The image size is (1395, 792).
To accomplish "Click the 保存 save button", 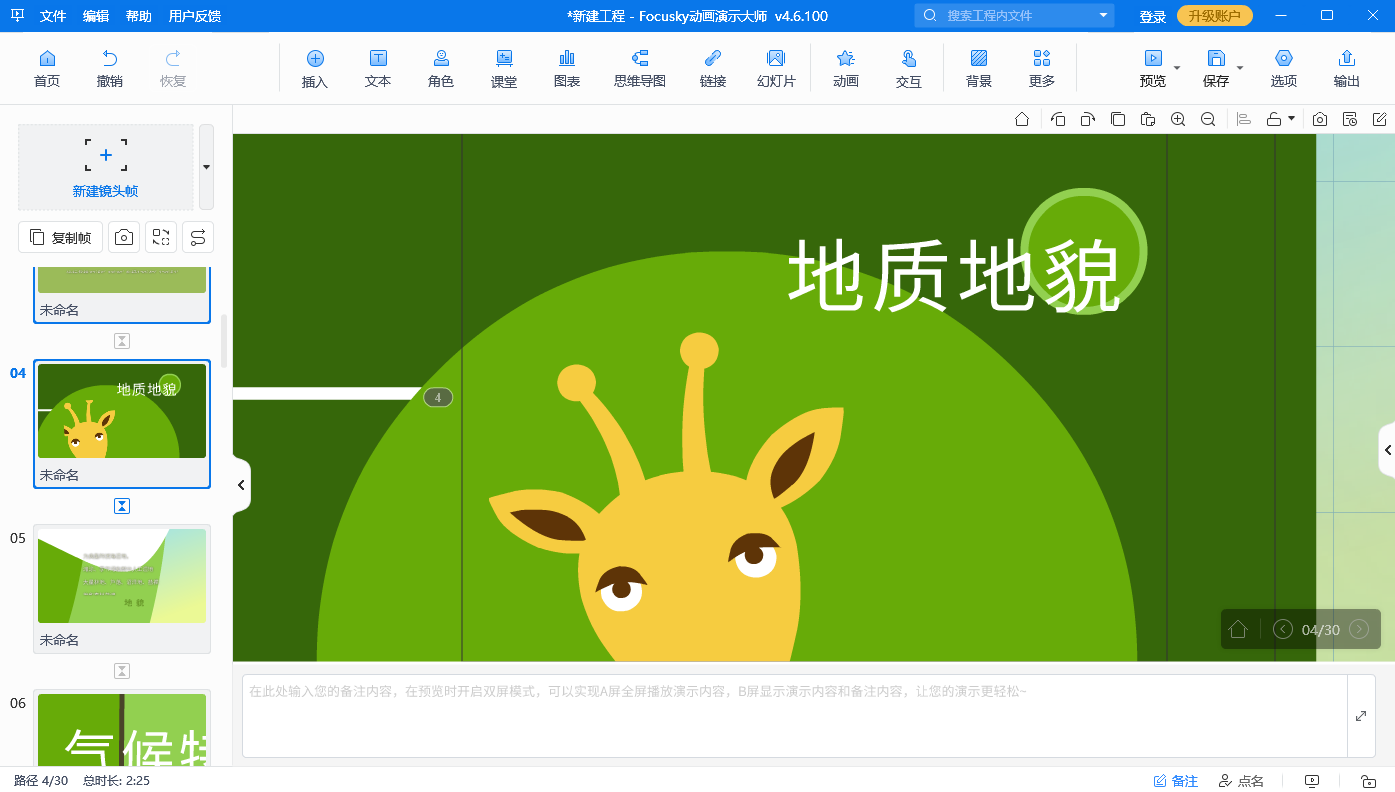I will 1216,69.
